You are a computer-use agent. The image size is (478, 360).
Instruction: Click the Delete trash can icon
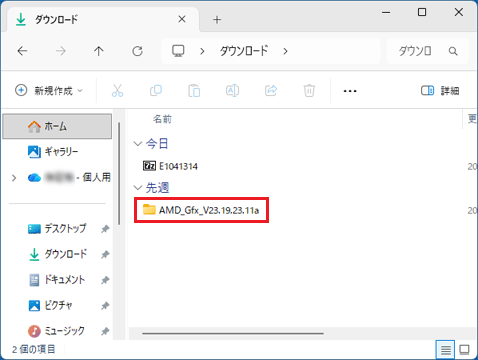point(309,91)
